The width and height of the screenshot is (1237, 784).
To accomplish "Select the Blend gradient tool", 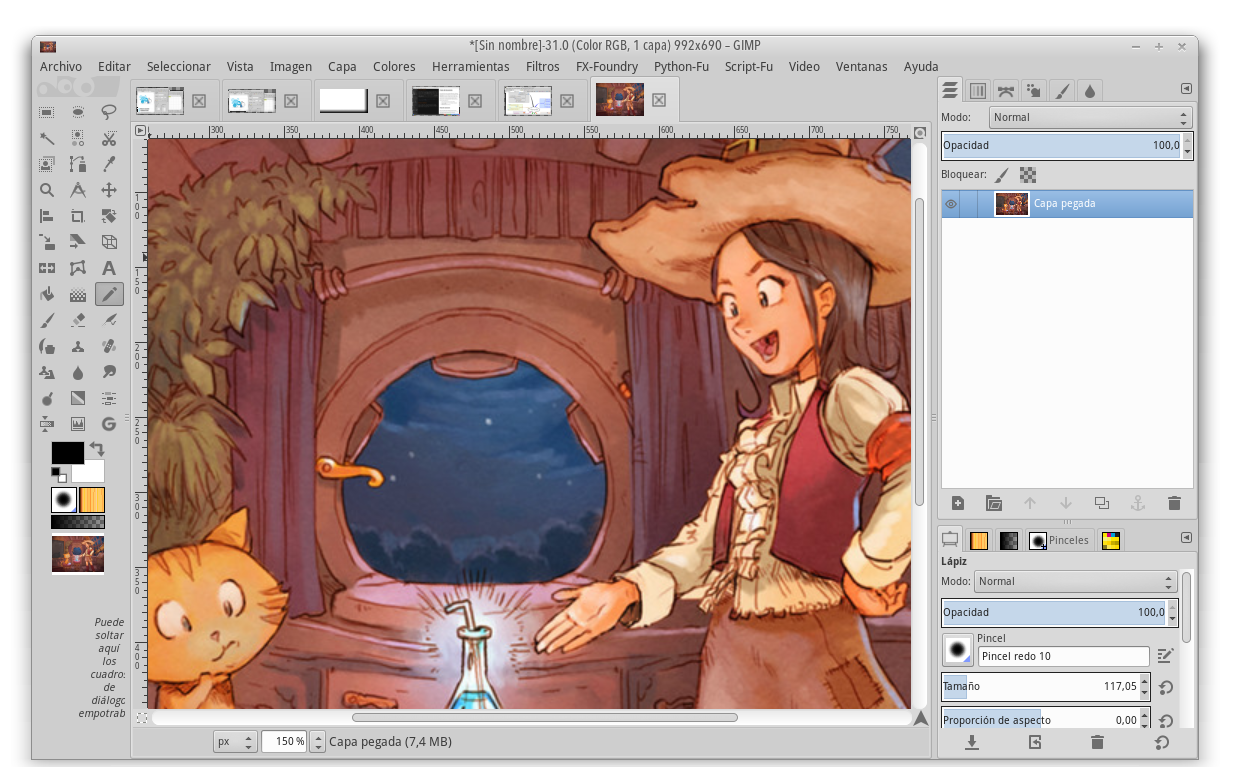I will pyautogui.click(x=78, y=294).
